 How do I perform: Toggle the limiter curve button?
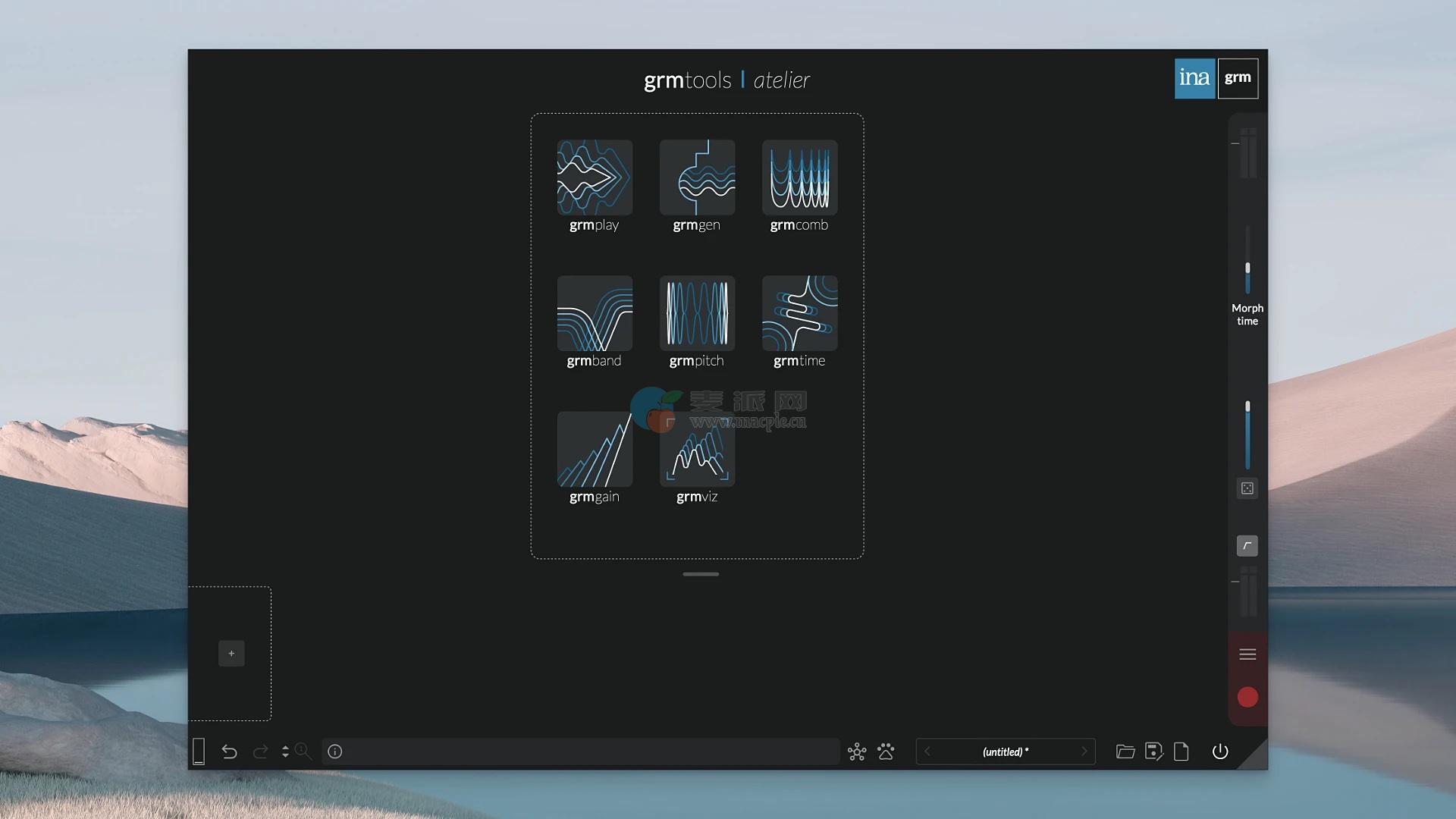tap(1247, 546)
